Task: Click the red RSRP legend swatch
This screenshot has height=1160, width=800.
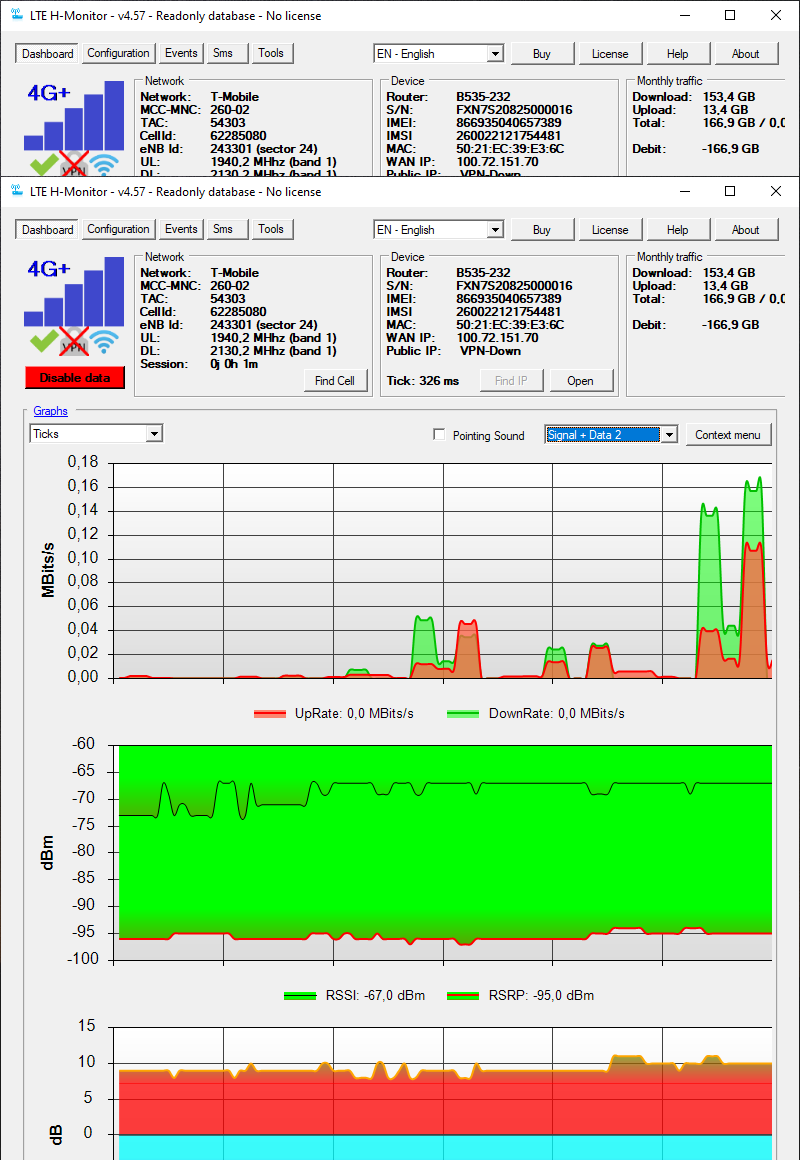Action: tap(463, 995)
